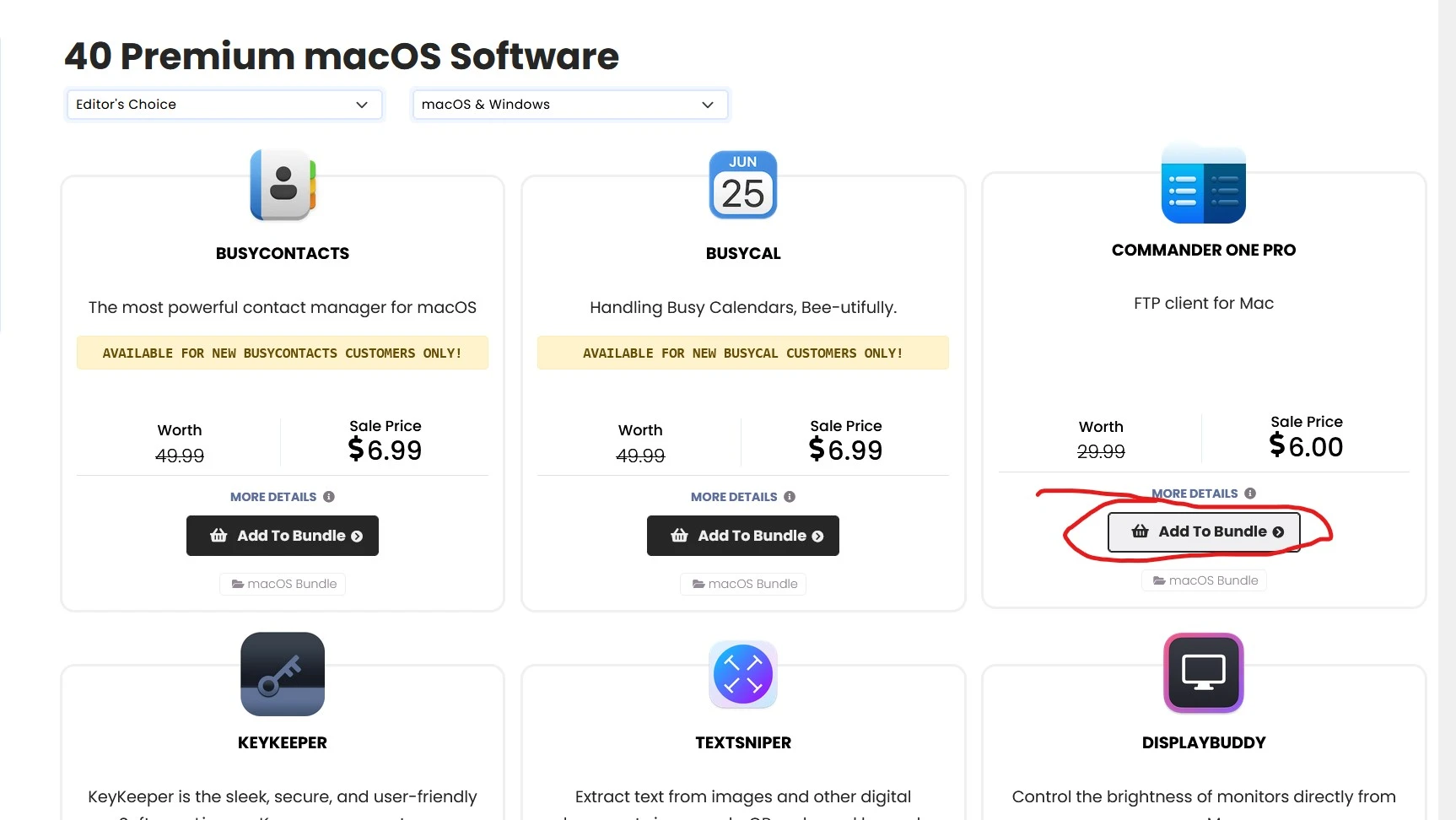Image resolution: width=1456 pixels, height=820 pixels.
Task: Add BusyCal to bundle
Action: (743, 536)
